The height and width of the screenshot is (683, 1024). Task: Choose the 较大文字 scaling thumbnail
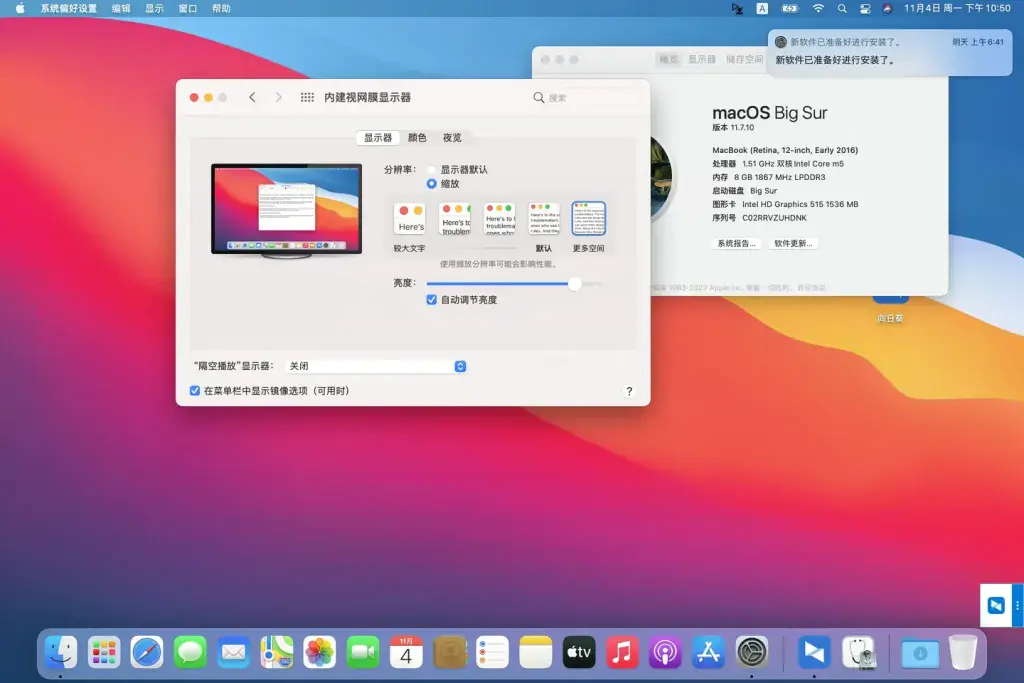409,218
